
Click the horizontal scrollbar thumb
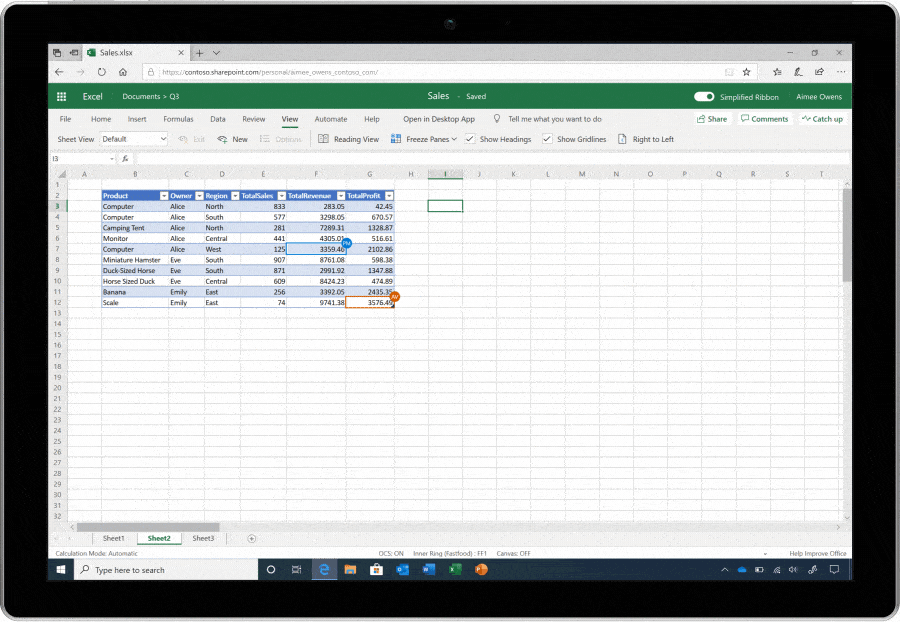pyautogui.click(x=148, y=527)
